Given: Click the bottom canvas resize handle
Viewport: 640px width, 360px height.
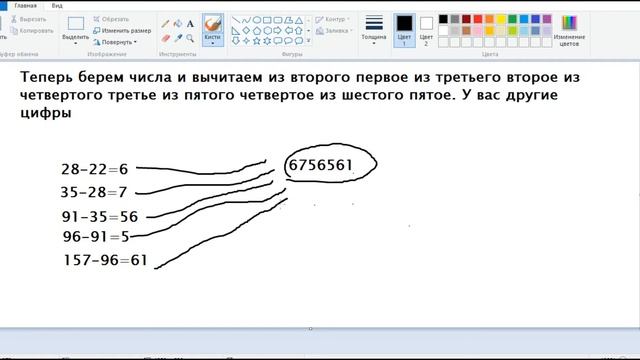Looking at the screenshot, I should [x=311, y=329].
